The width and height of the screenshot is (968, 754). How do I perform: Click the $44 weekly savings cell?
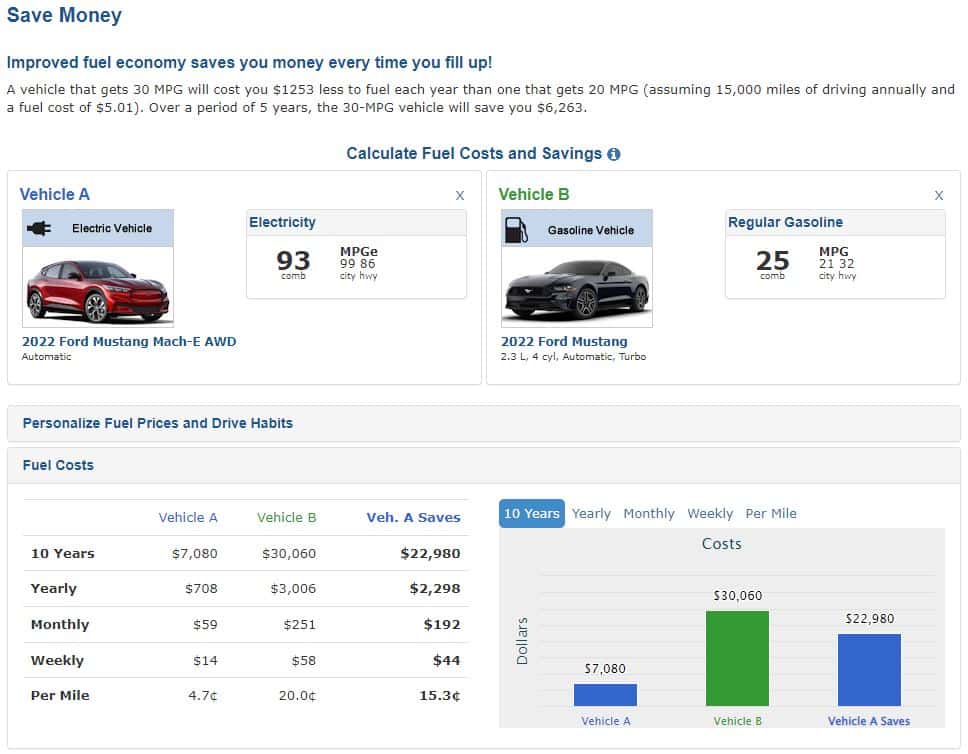pos(446,661)
